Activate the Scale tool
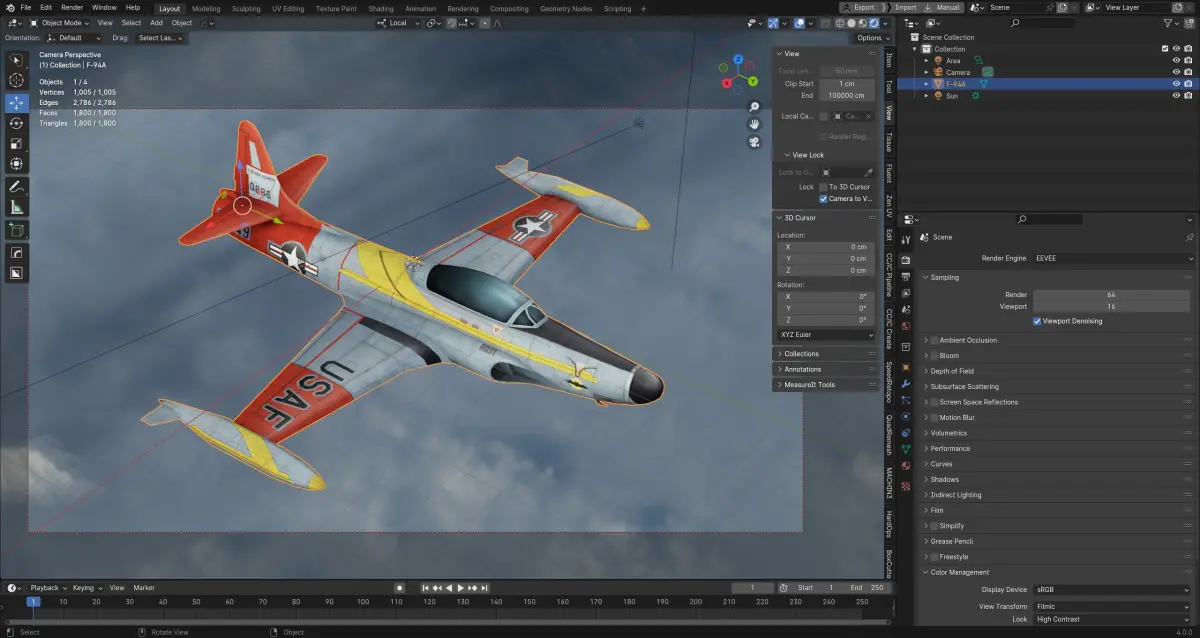 point(16,143)
